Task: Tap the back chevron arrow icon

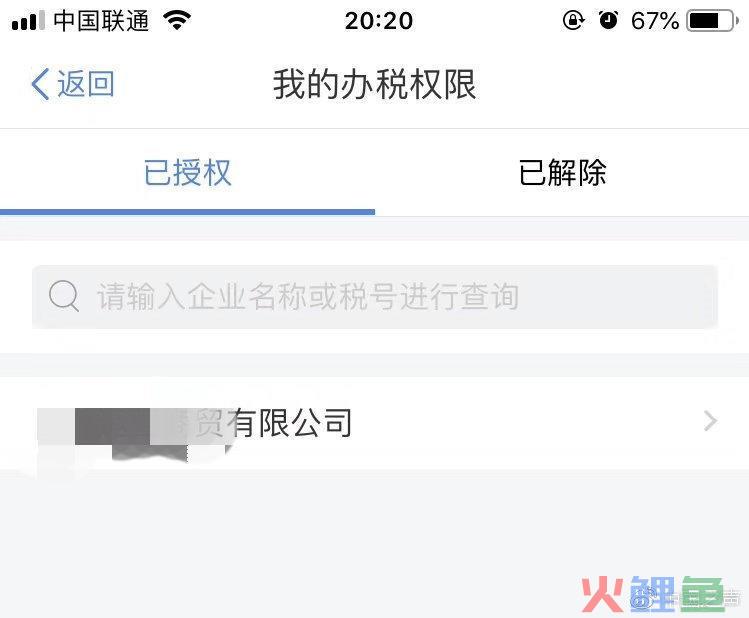Action: point(40,84)
